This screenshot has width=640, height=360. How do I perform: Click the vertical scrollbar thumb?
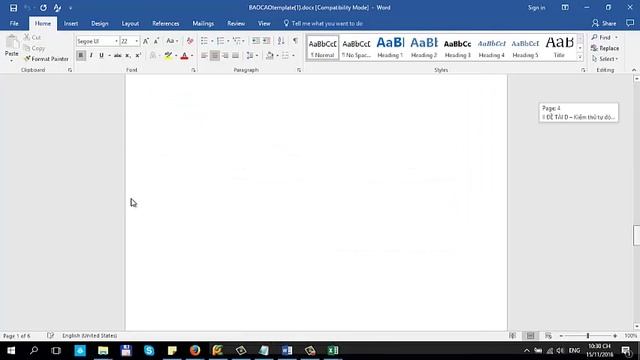tap(636, 236)
